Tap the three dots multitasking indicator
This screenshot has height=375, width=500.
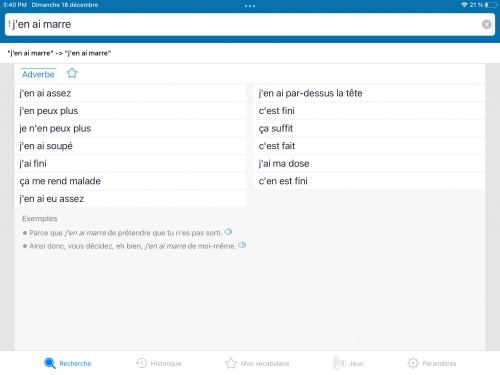(250, 6)
